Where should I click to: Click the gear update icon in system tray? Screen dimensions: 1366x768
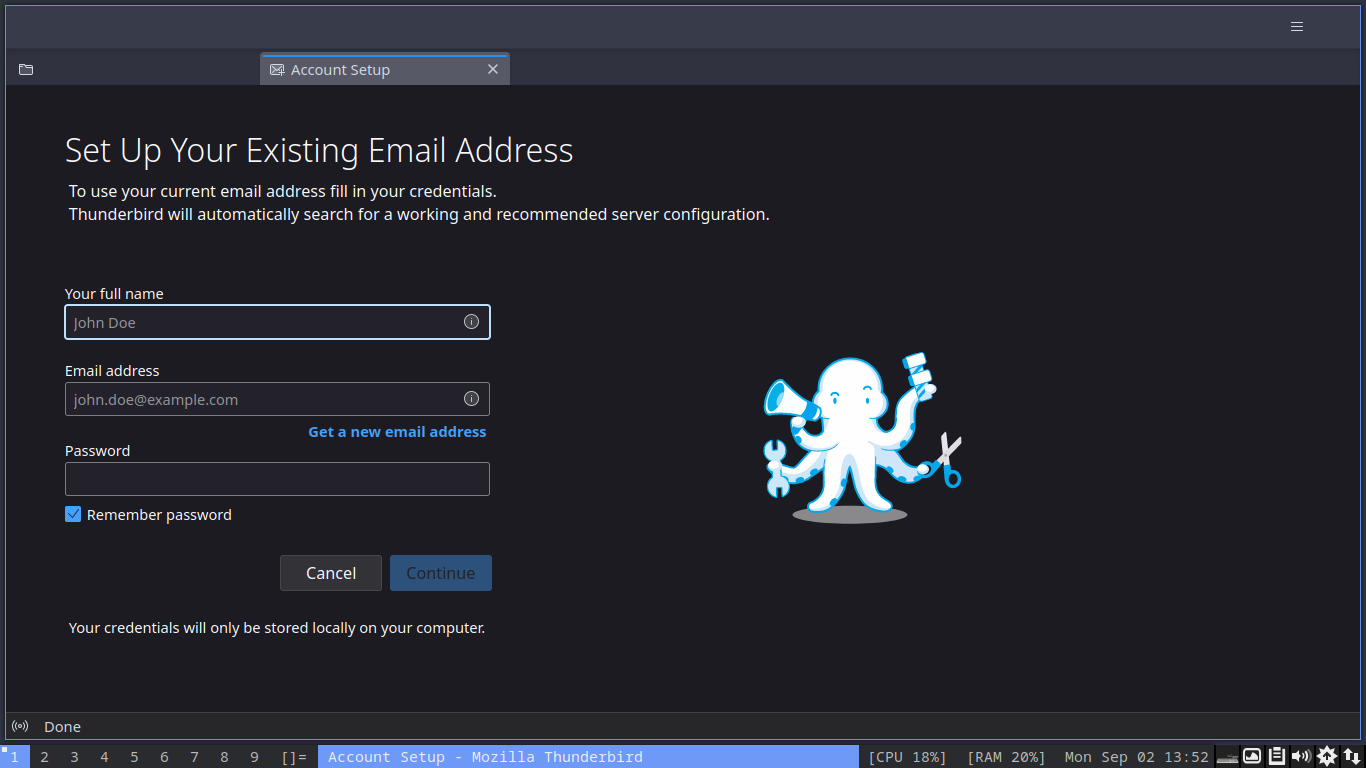(x=1326, y=756)
